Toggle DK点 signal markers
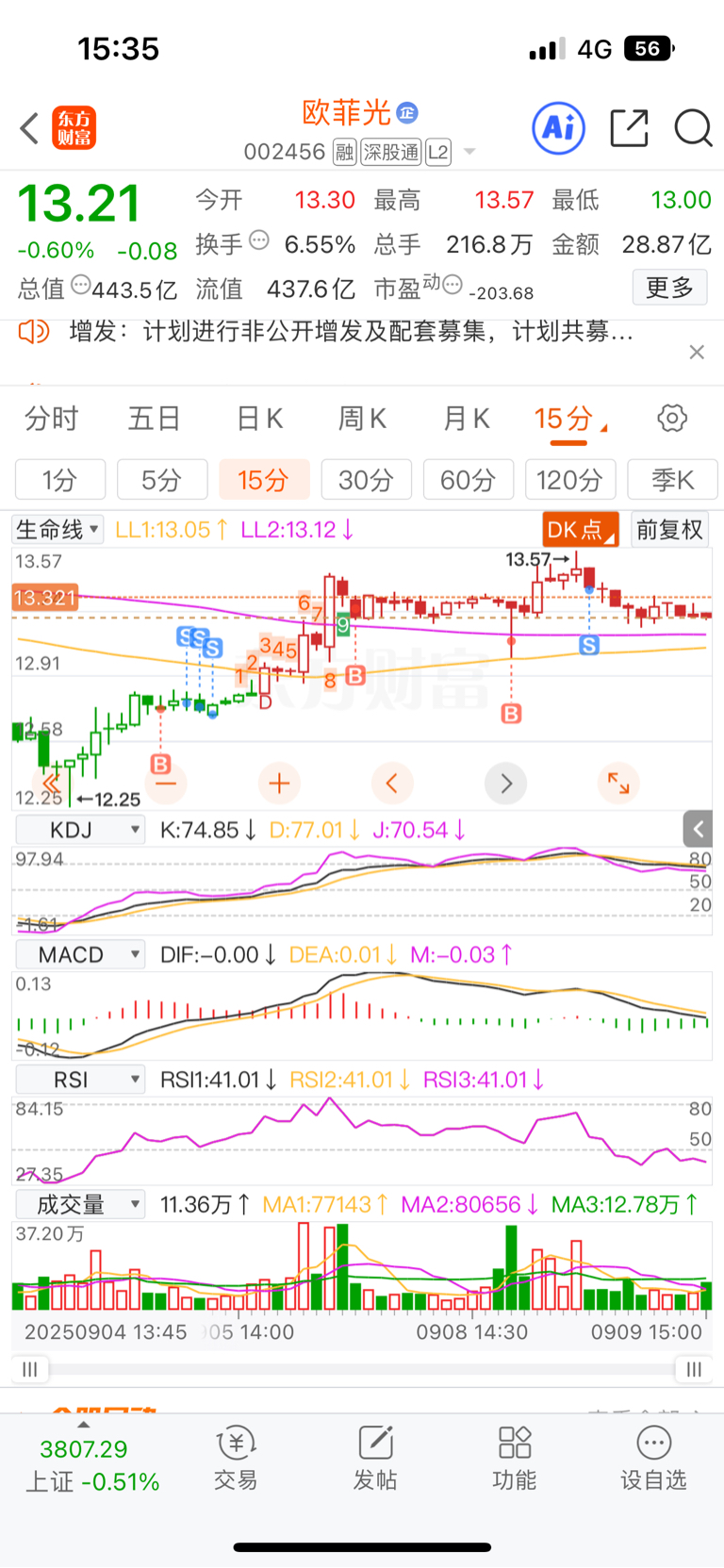 coord(581,530)
